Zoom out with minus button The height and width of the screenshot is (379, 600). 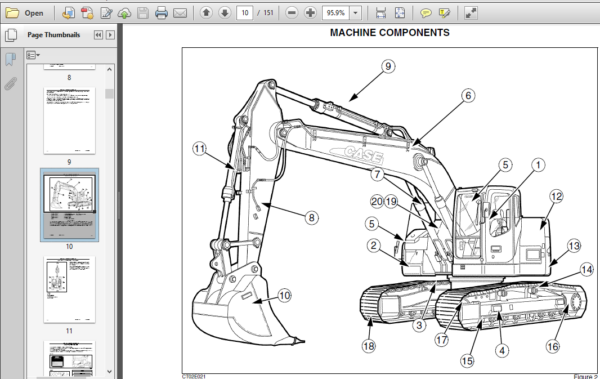292,13
